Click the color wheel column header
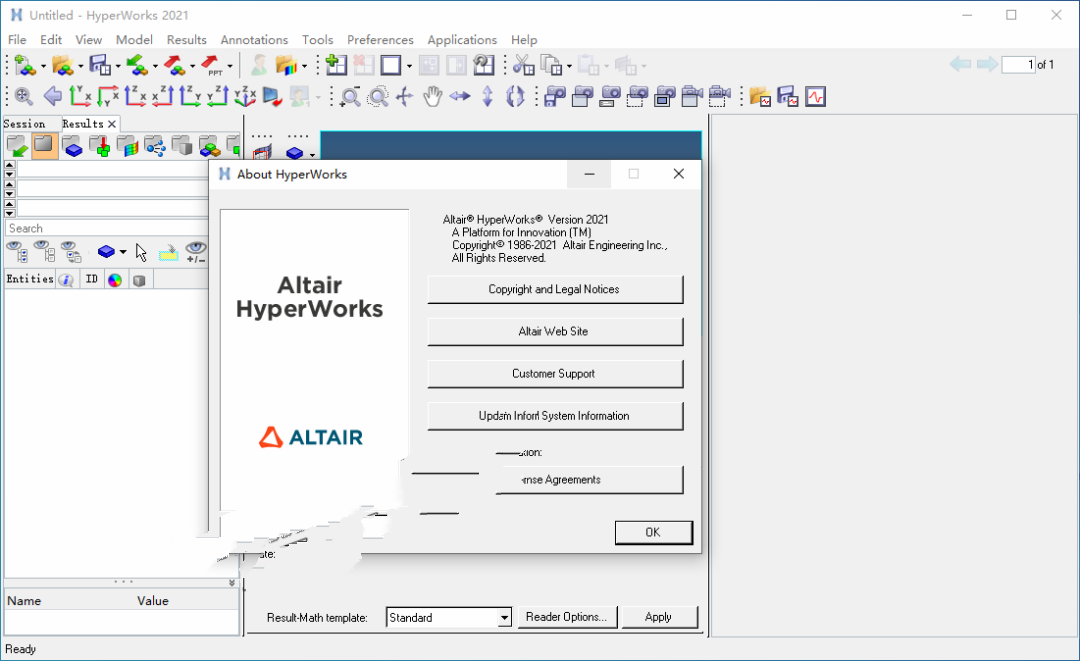Screen dimensions: 1080x661 [x=115, y=280]
